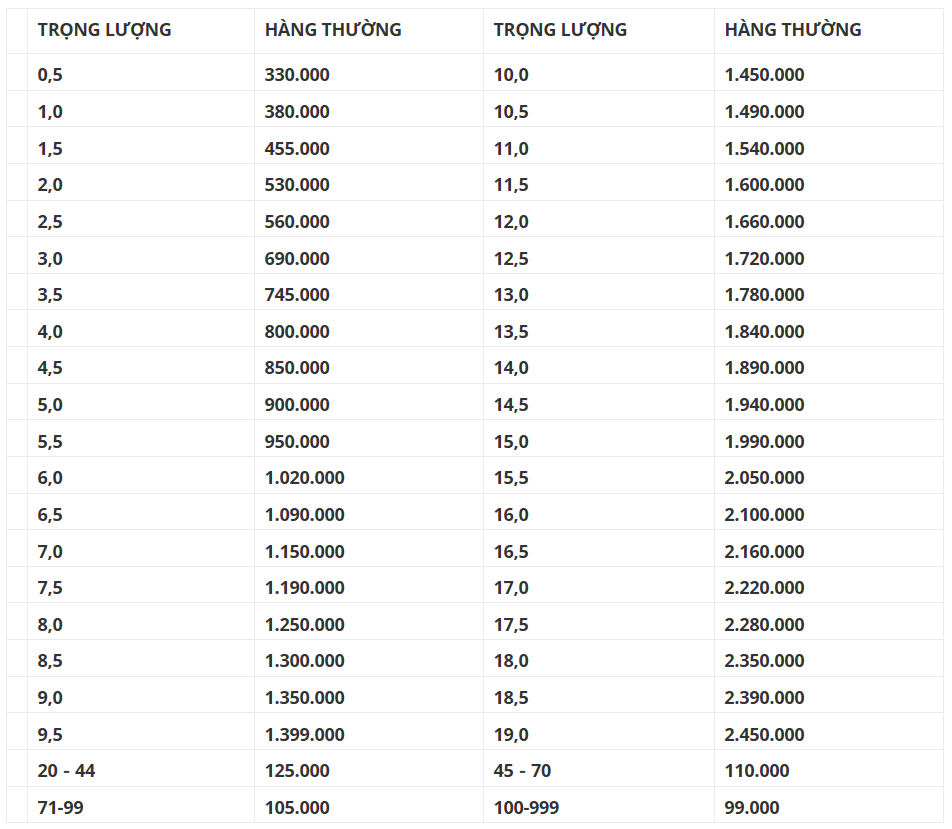The height and width of the screenshot is (829, 952).
Task: Click the 1.450.000 price cell
Action: [x=764, y=75]
